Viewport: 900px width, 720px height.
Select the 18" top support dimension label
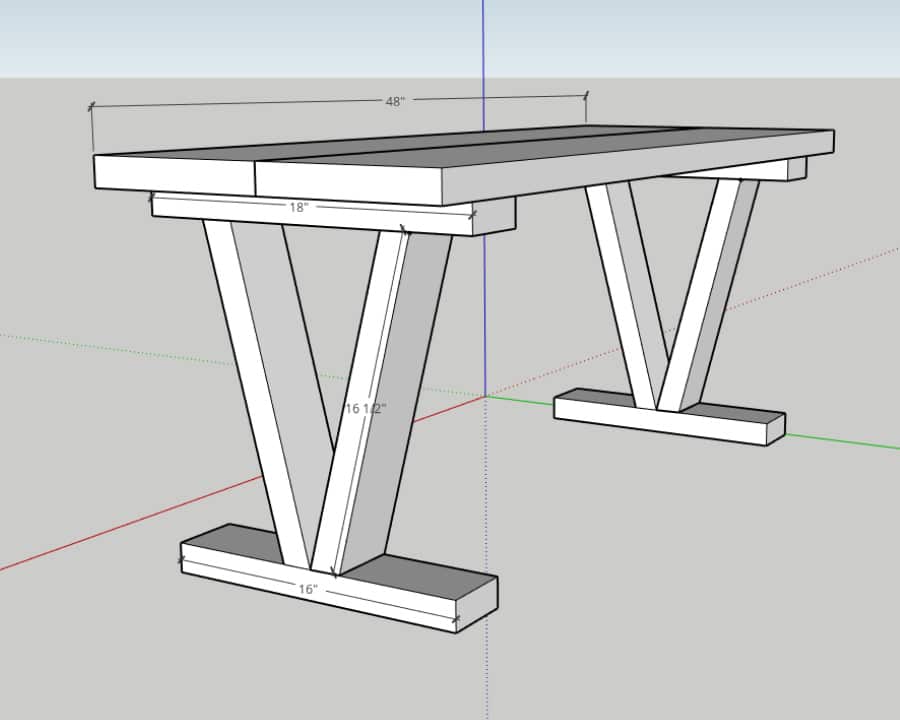[298, 207]
